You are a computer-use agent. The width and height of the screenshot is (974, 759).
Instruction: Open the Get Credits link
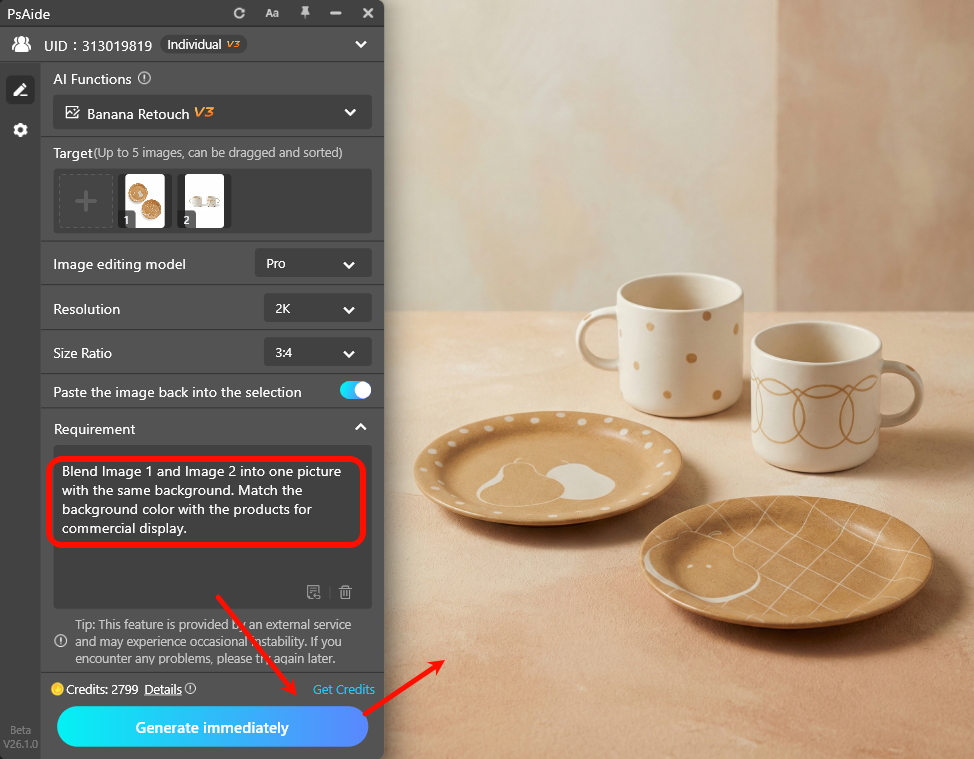[x=343, y=689]
